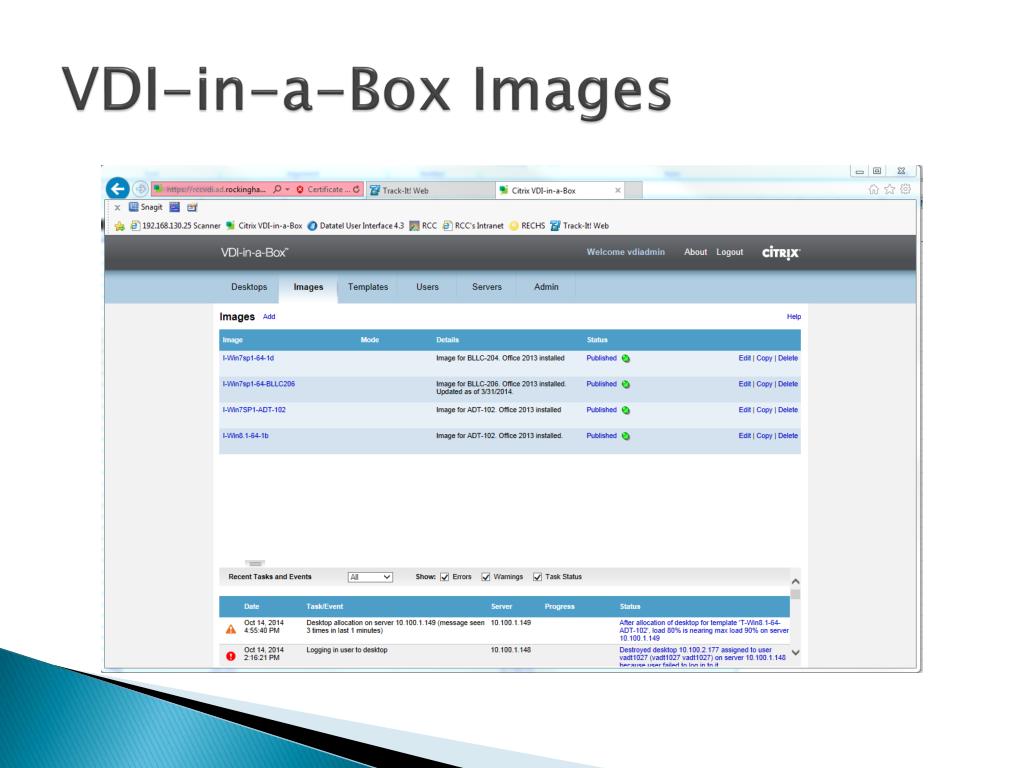Open the Templates tab

point(368,287)
